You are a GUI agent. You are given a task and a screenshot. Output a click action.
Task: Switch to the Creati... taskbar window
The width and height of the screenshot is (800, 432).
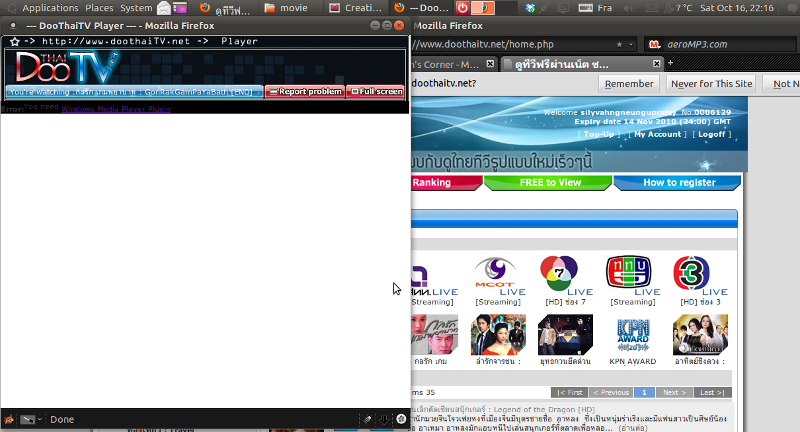tap(356, 8)
